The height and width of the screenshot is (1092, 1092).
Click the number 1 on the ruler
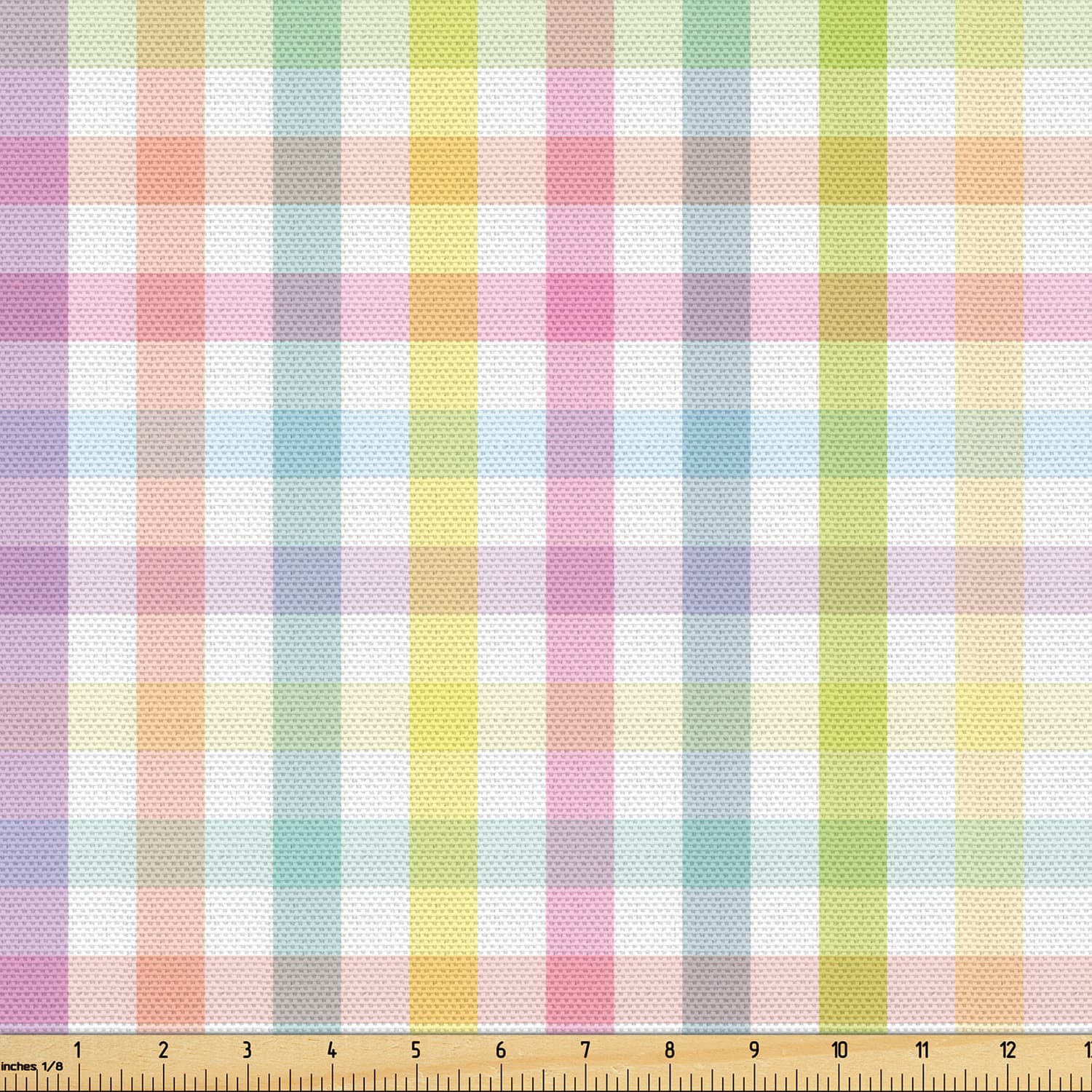click(78, 1050)
